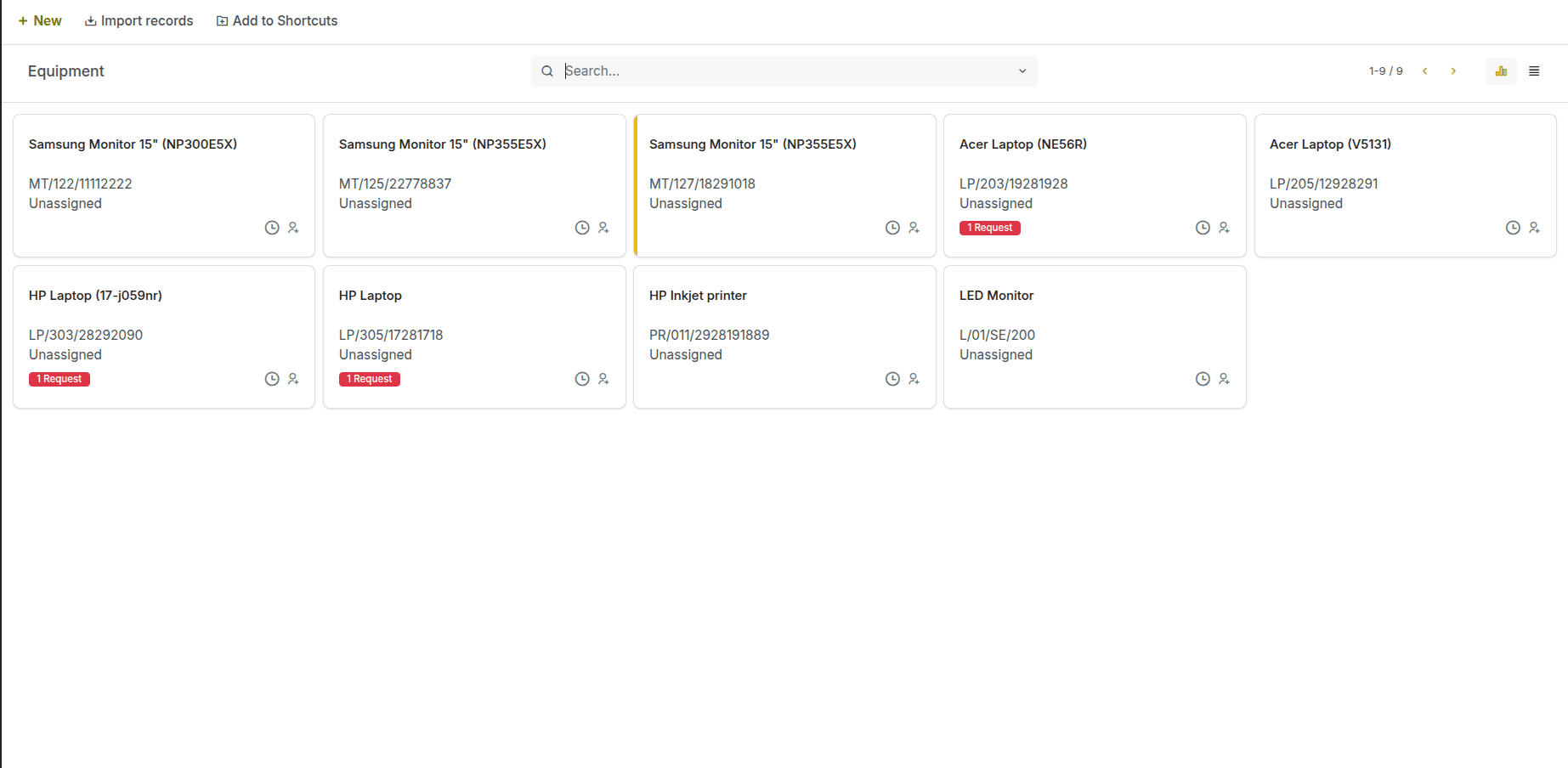This screenshot has height=768, width=1568.
Task: Click serial number LP/203/19281928
Action: pyautogui.click(x=1013, y=184)
